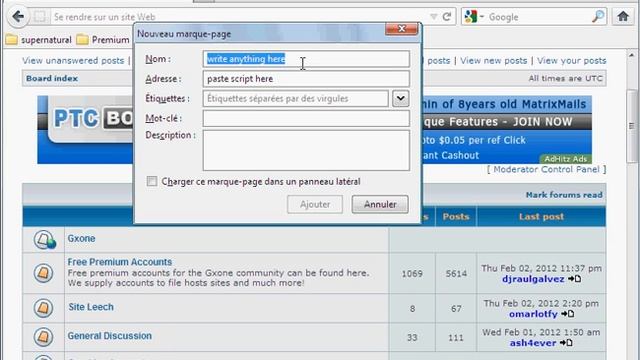Open the Gxone forum category
Screen dimensions: 640x360
pos(81,238)
